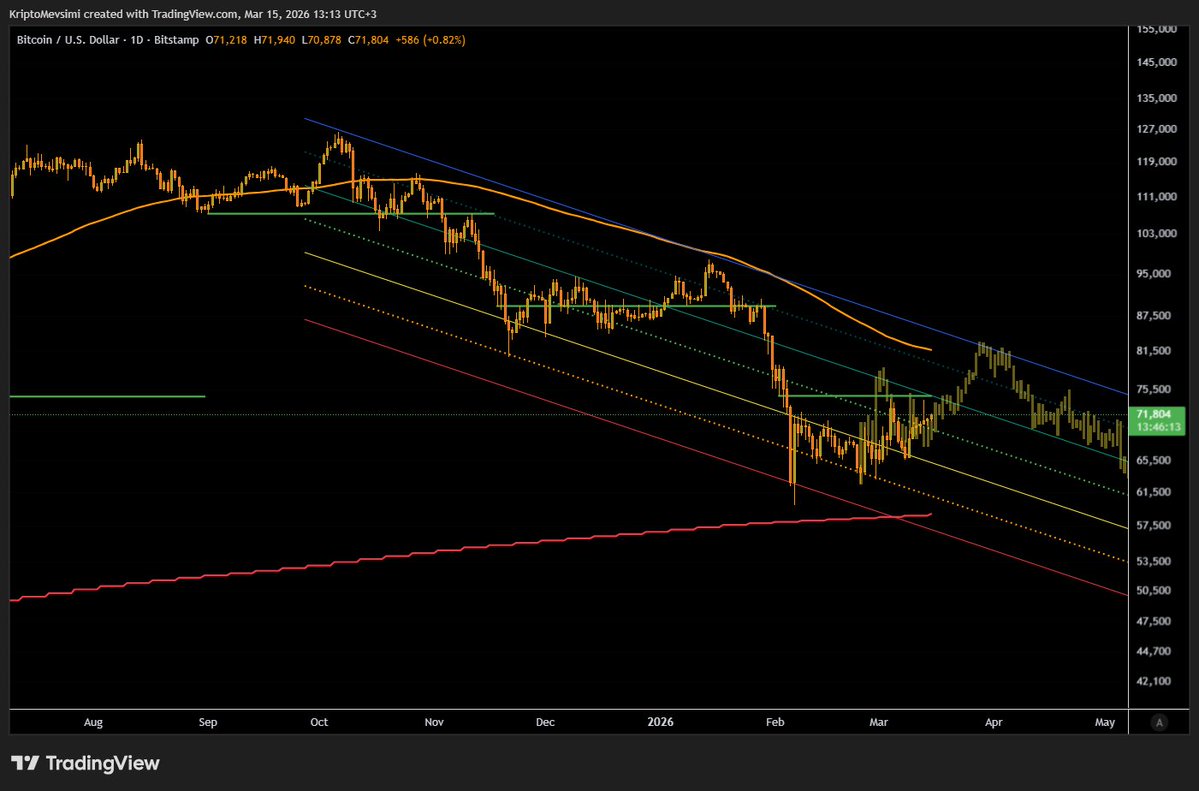Click the 119,000 price axis label
Screen dimensions: 1199x791
pyautogui.click(x=1156, y=161)
